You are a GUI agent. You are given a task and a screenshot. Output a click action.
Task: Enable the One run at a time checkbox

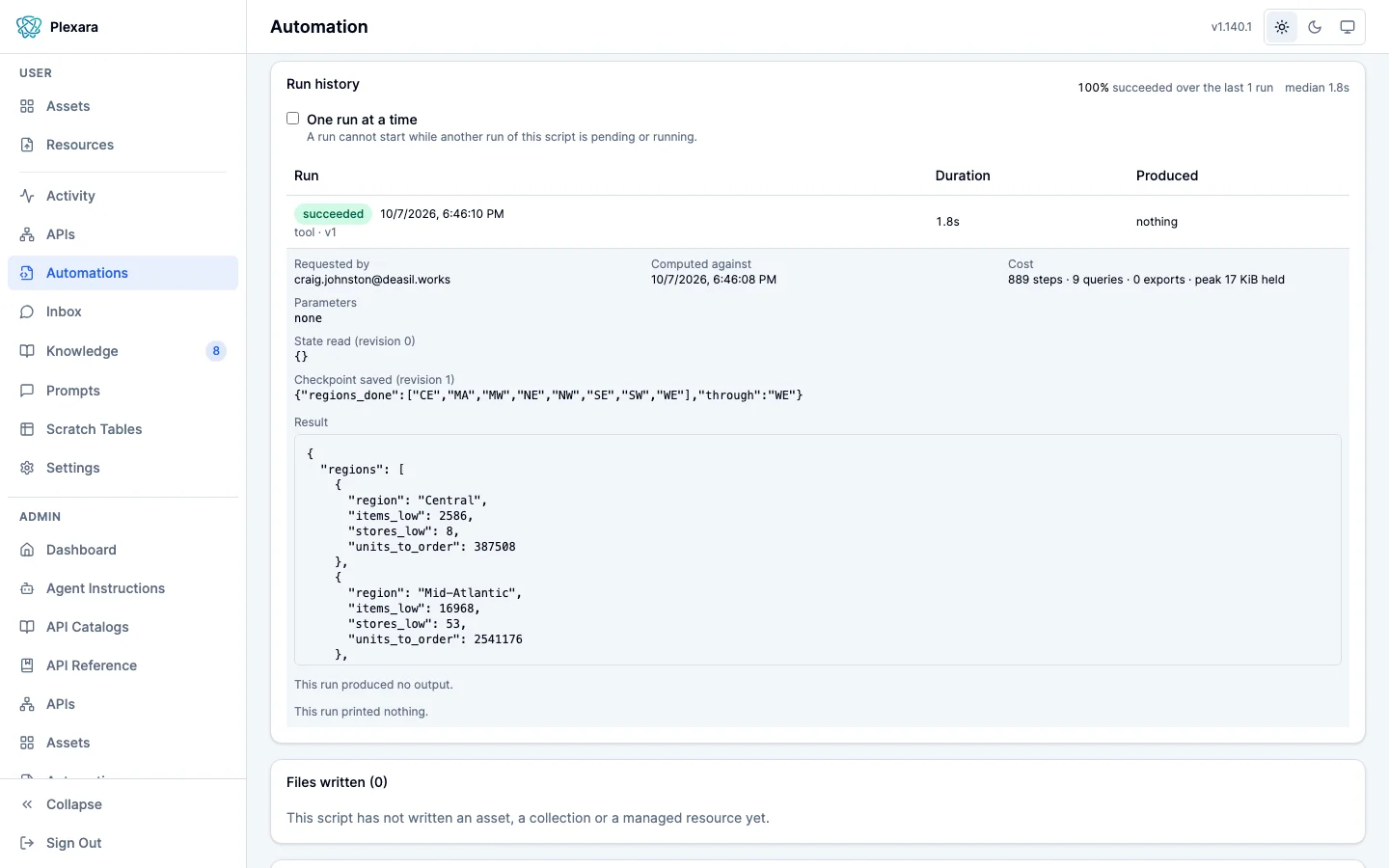(x=293, y=119)
